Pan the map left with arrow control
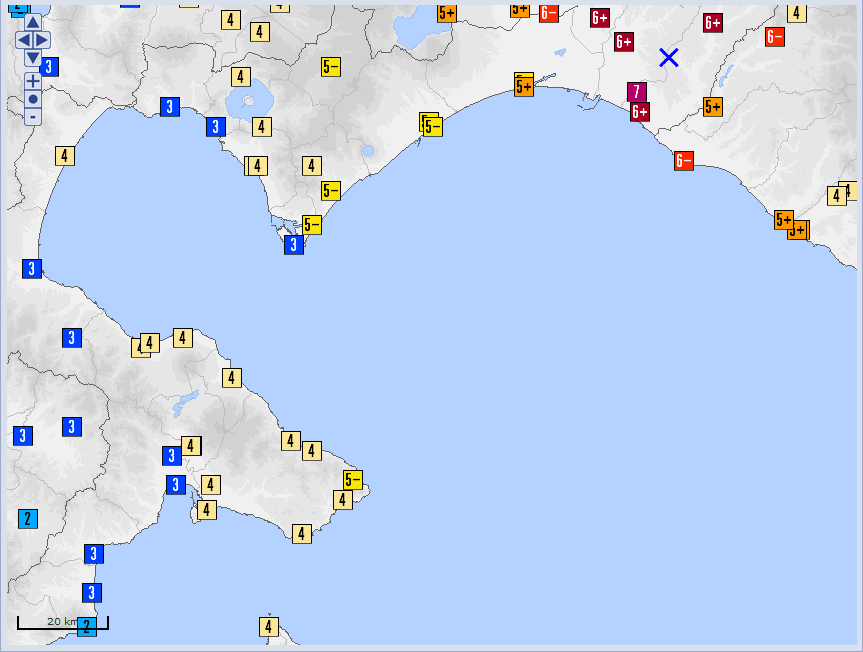 click(x=24, y=40)
